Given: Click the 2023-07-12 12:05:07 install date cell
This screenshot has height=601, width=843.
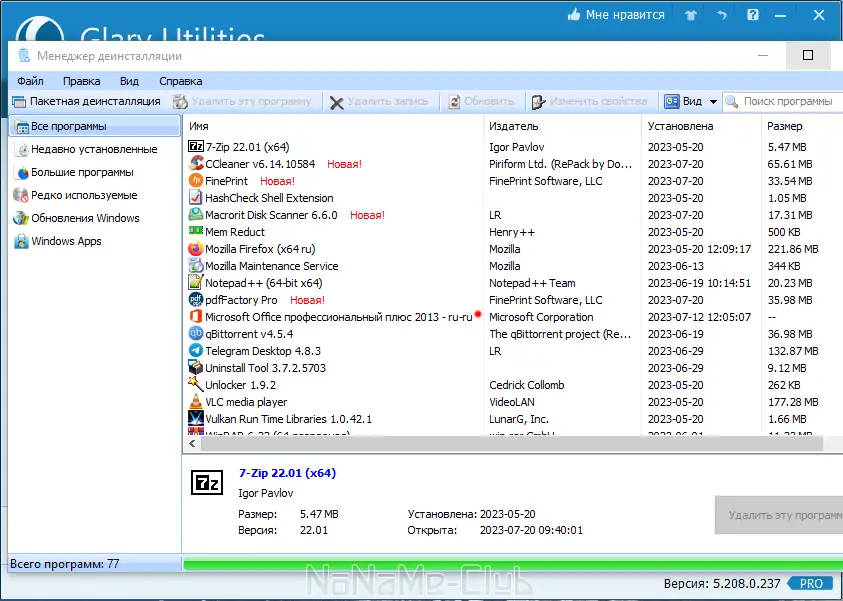Looking at the screenshot, I should pos(699,317).
